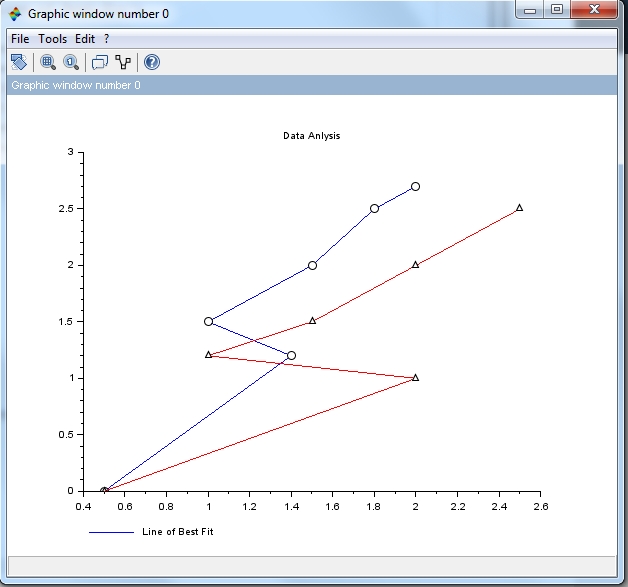
Task: Click the x-axis tick label 0.4
Action: pos(83,507)
